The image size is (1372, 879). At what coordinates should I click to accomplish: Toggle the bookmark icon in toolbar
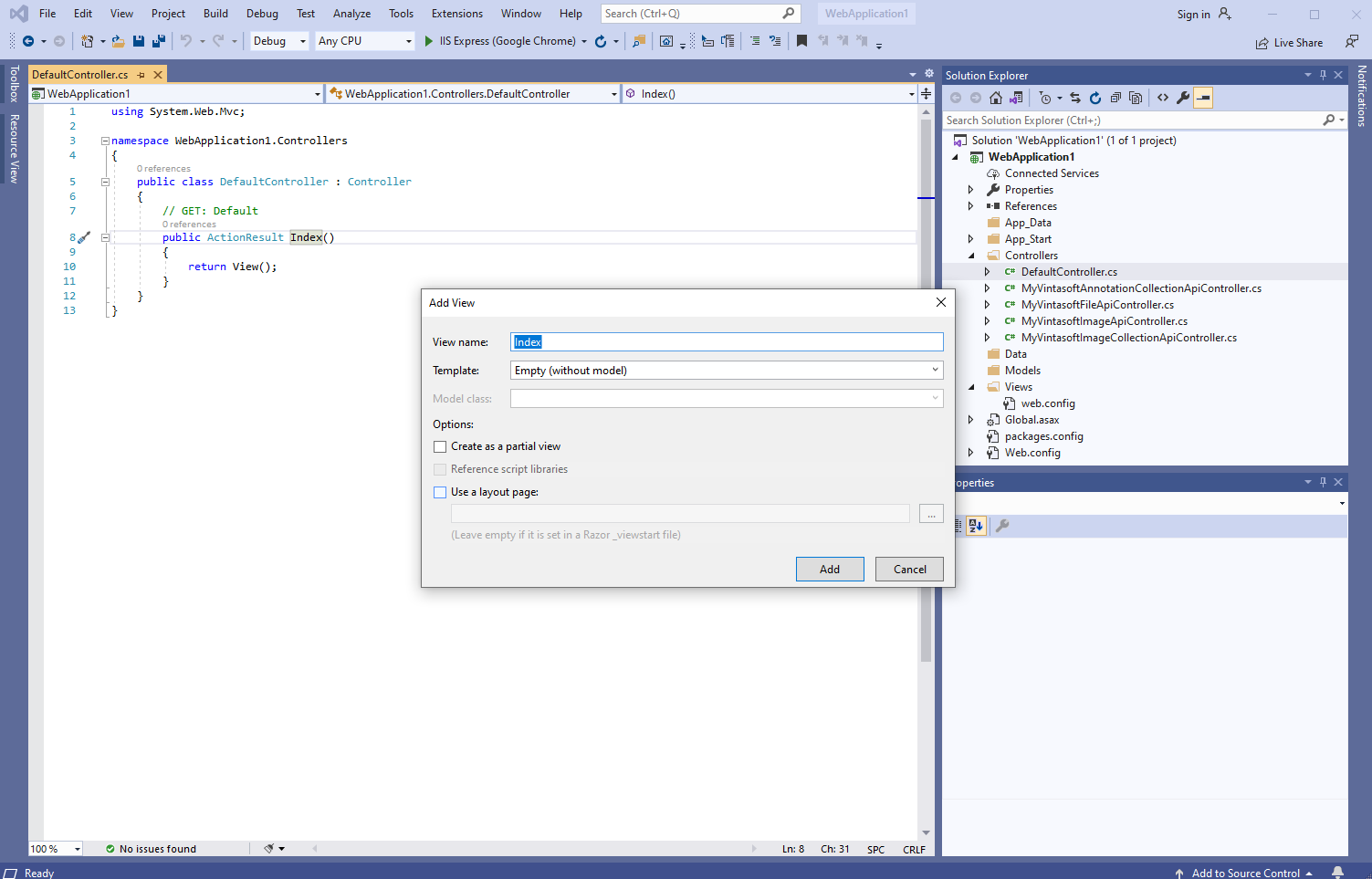801,41
